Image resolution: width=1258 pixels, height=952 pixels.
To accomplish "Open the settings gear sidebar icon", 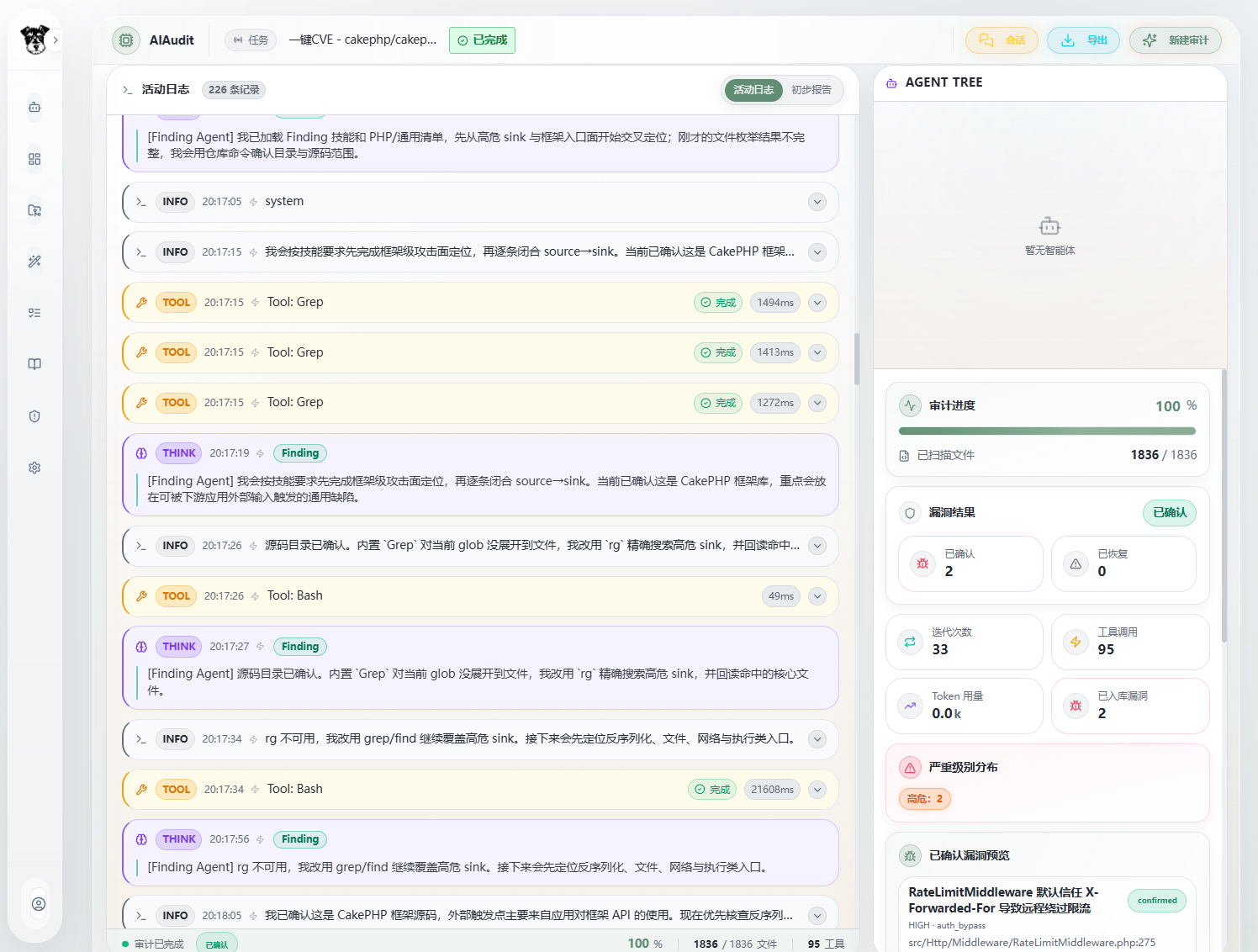I will (34, 468).
